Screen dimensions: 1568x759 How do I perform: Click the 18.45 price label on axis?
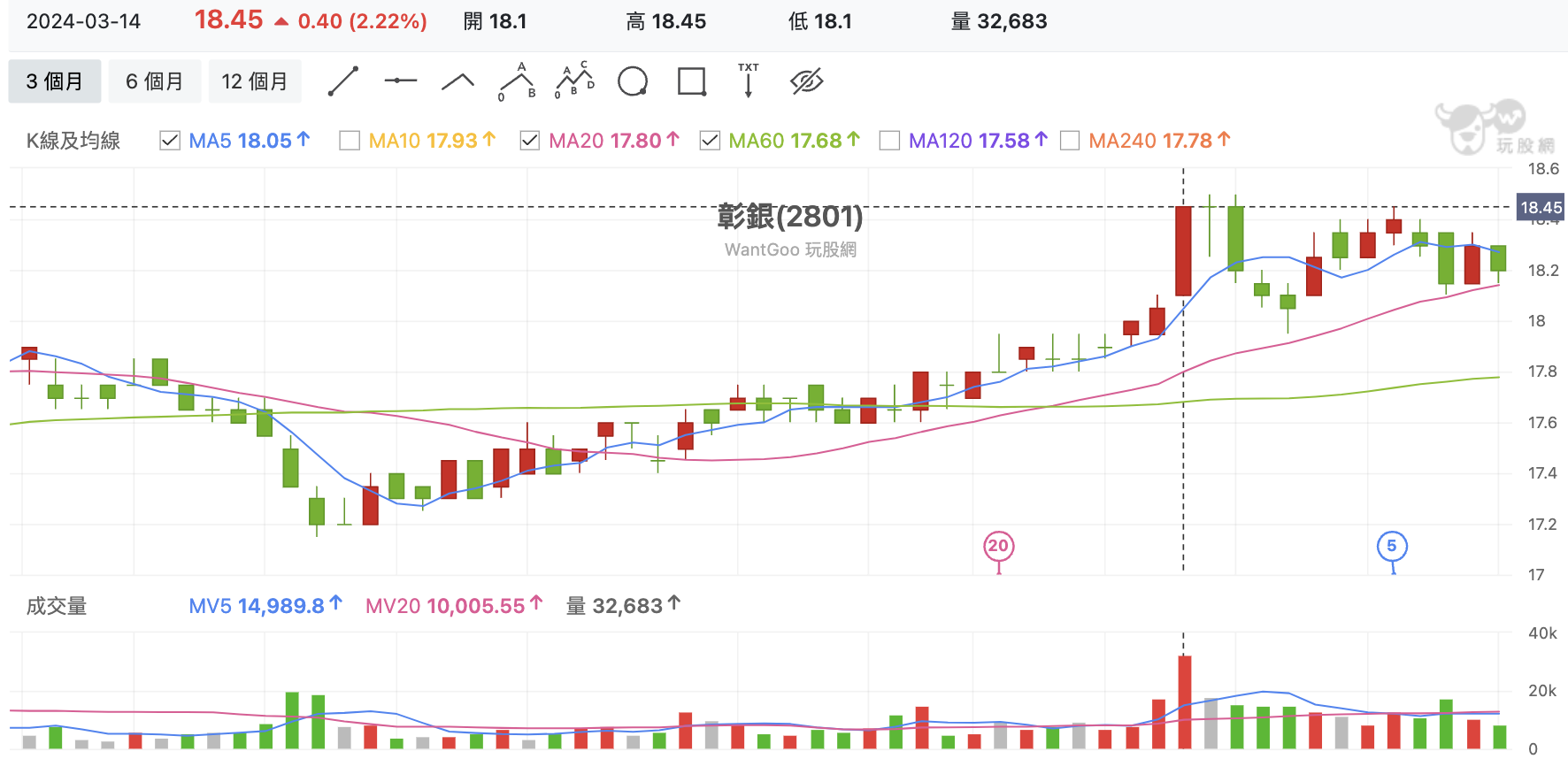(x=1541, y=208)
